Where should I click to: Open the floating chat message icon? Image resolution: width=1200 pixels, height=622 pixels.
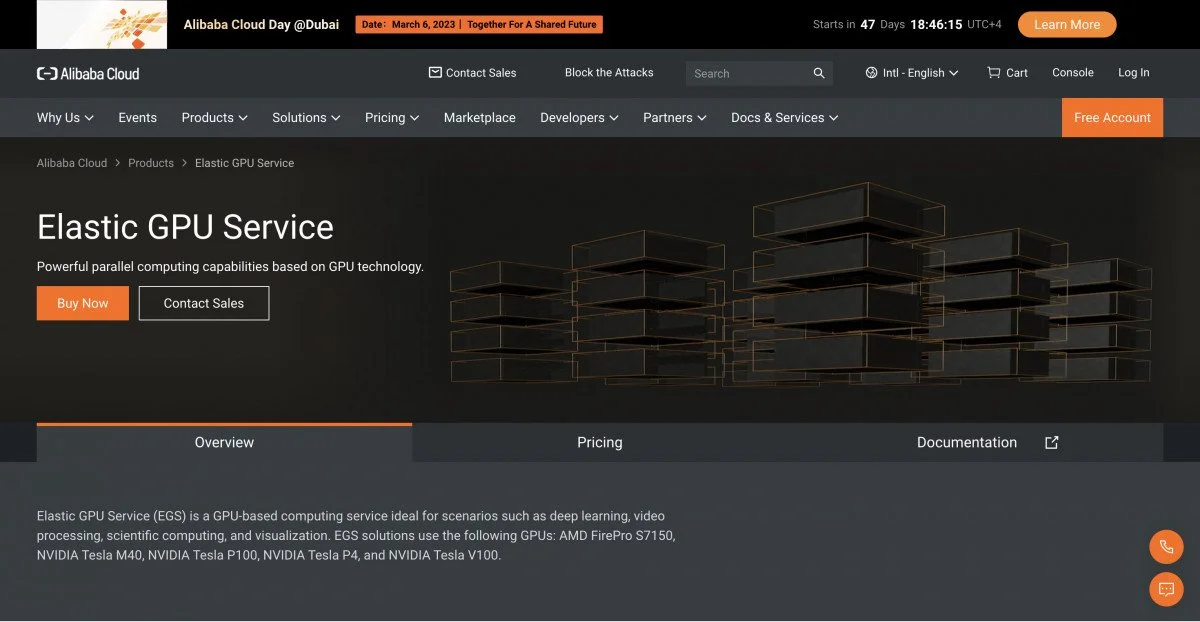pyautogui.click(x=1166, y=589)
